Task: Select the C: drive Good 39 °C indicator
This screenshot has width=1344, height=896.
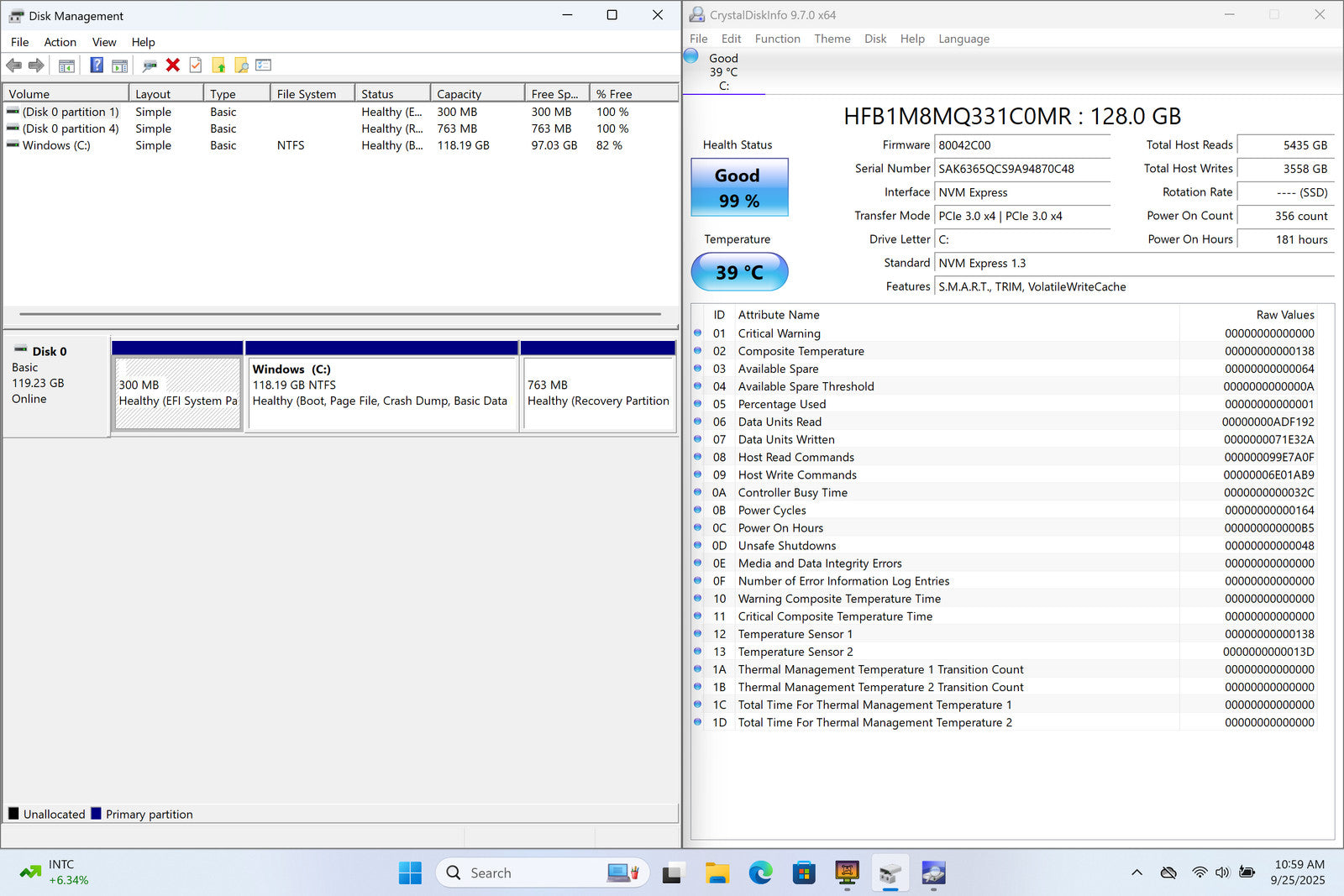Action: click(x=722, y=71)
